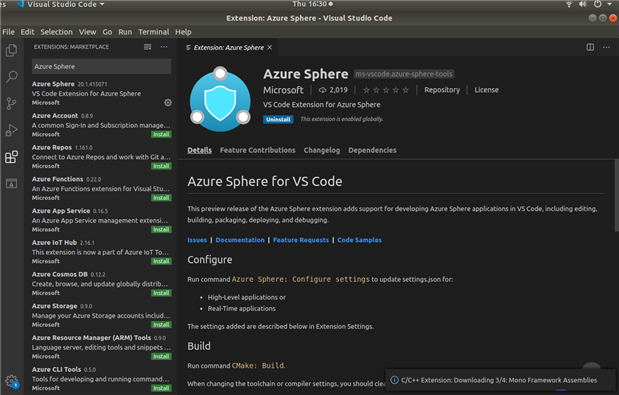619x395 pixels.
Task: Switch to the Changelog tab
Action: (x=321, y=150)
